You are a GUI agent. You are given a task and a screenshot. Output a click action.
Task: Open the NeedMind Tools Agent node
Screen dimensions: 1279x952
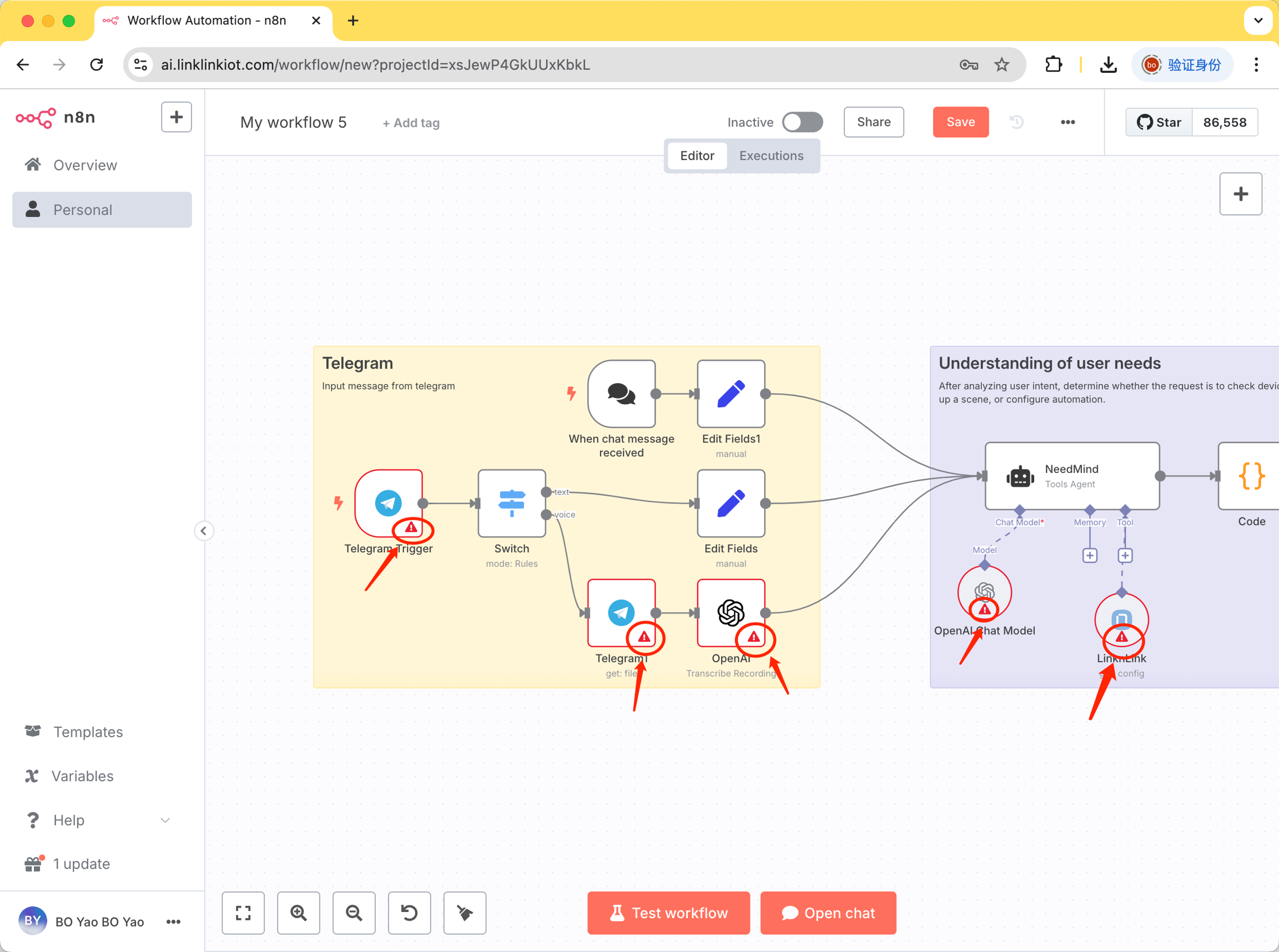click(x=1071, y=476)
